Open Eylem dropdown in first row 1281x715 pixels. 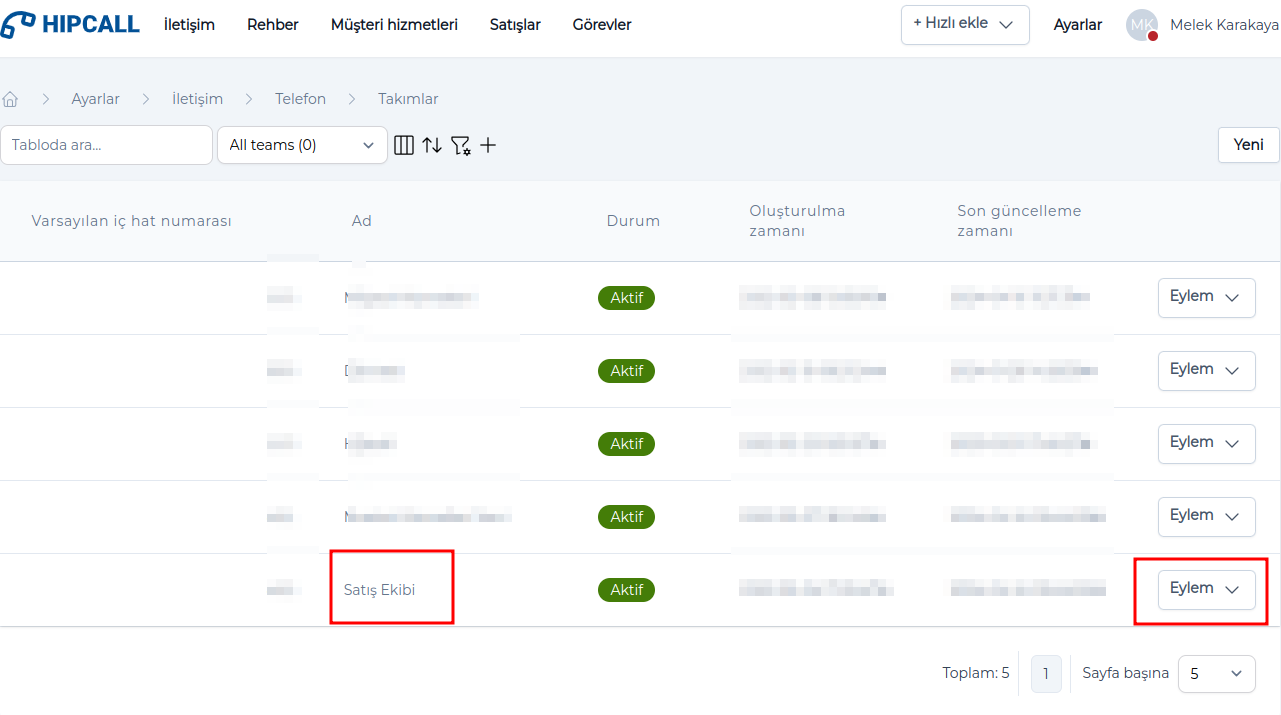point(1206,297)
